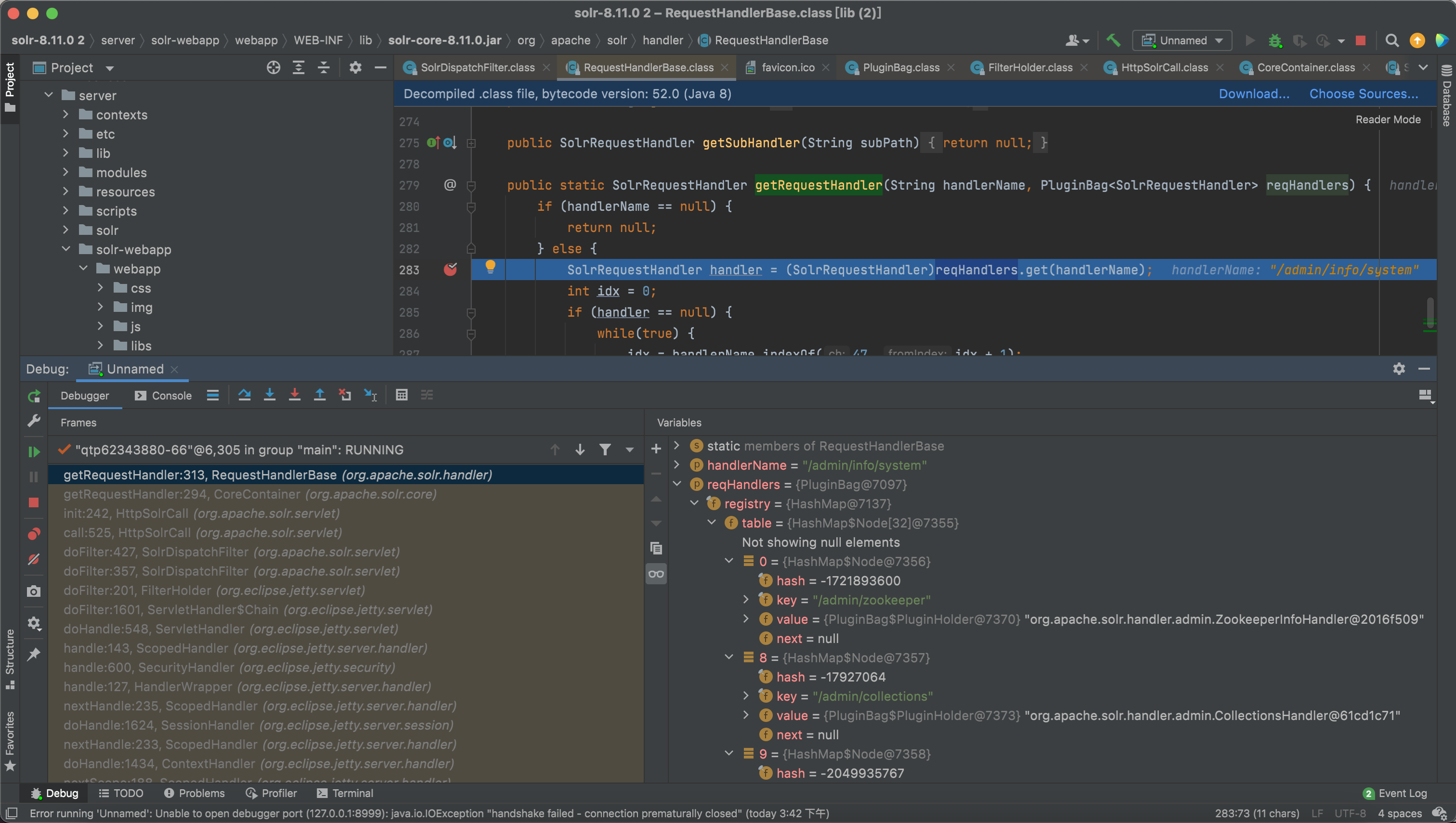Open the Unnamed run configuration dropdown
Viewport: 1456px width, 823px height.
(1182, 41)
